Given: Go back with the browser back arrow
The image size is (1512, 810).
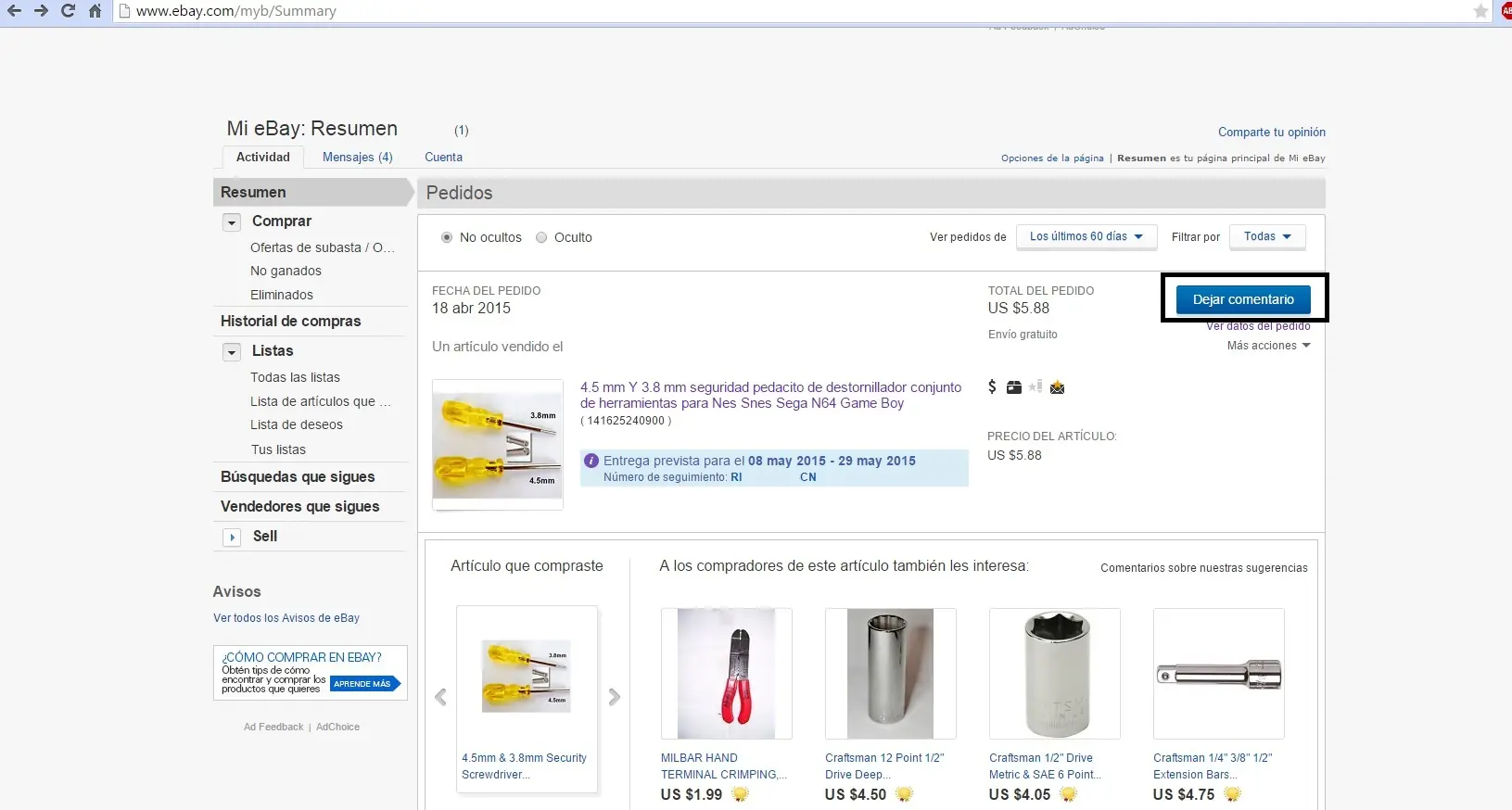Looking at the screenshot, I should [x=14, y=11].
